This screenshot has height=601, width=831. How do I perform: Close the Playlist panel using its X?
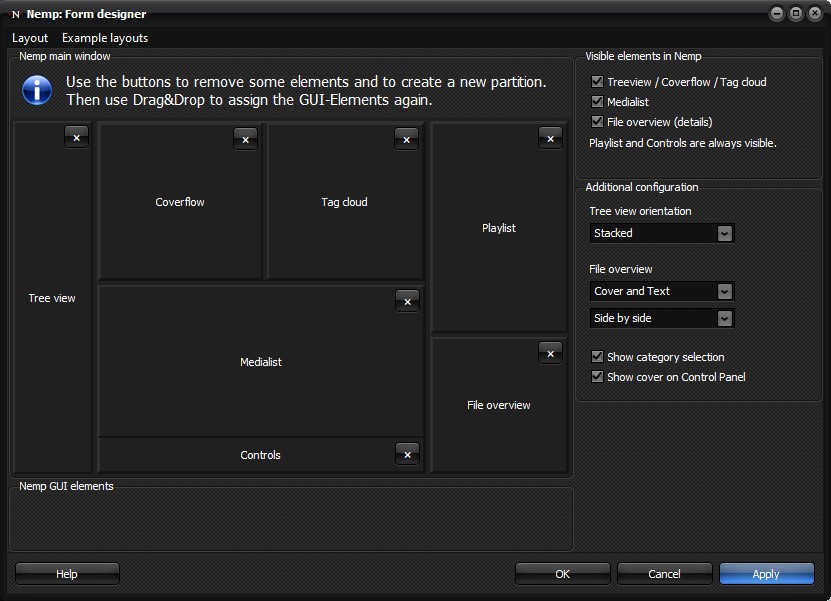coord(551,138)
